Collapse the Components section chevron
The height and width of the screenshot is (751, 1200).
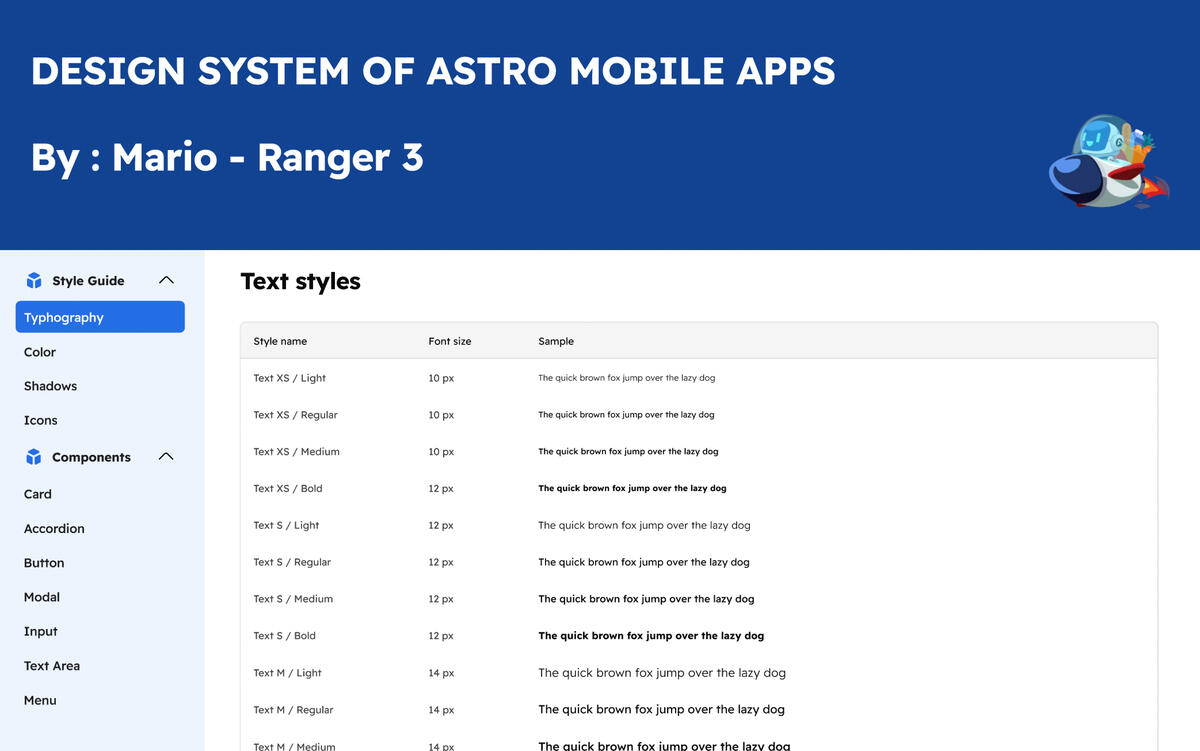(x=167, y=457)
